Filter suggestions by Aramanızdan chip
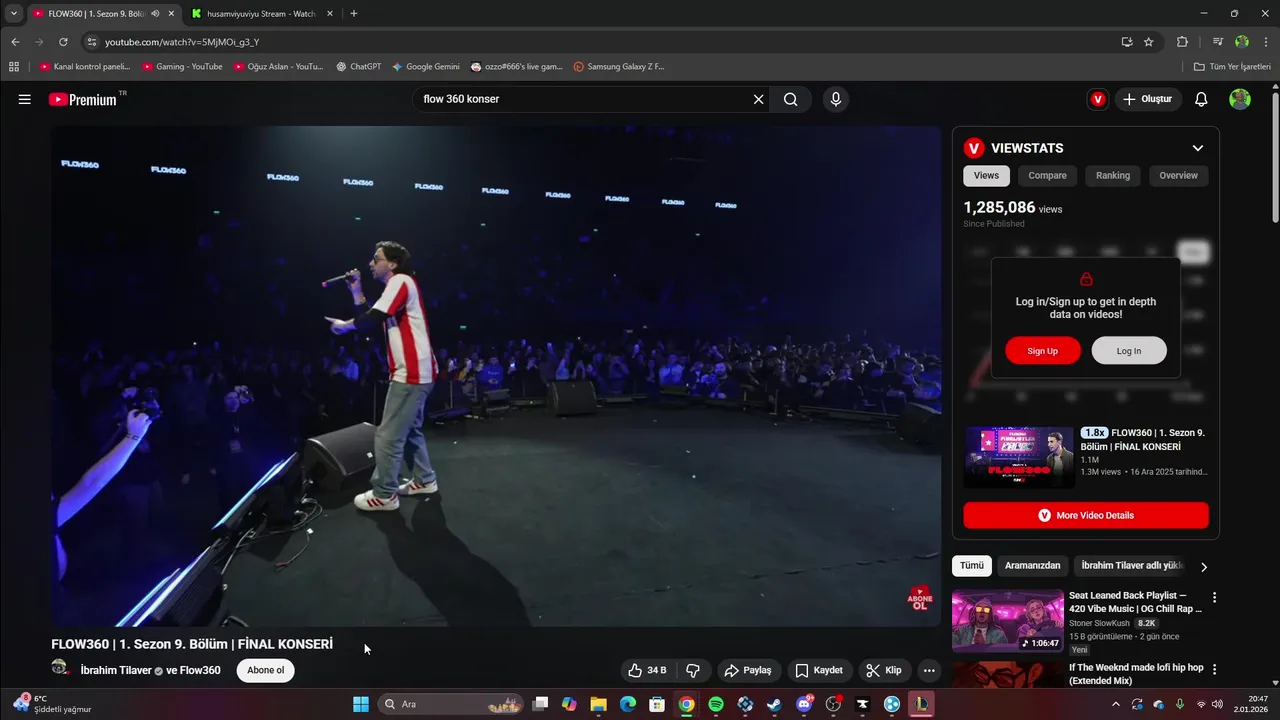Screen dimensions: 1280x720 (1033, 566)
